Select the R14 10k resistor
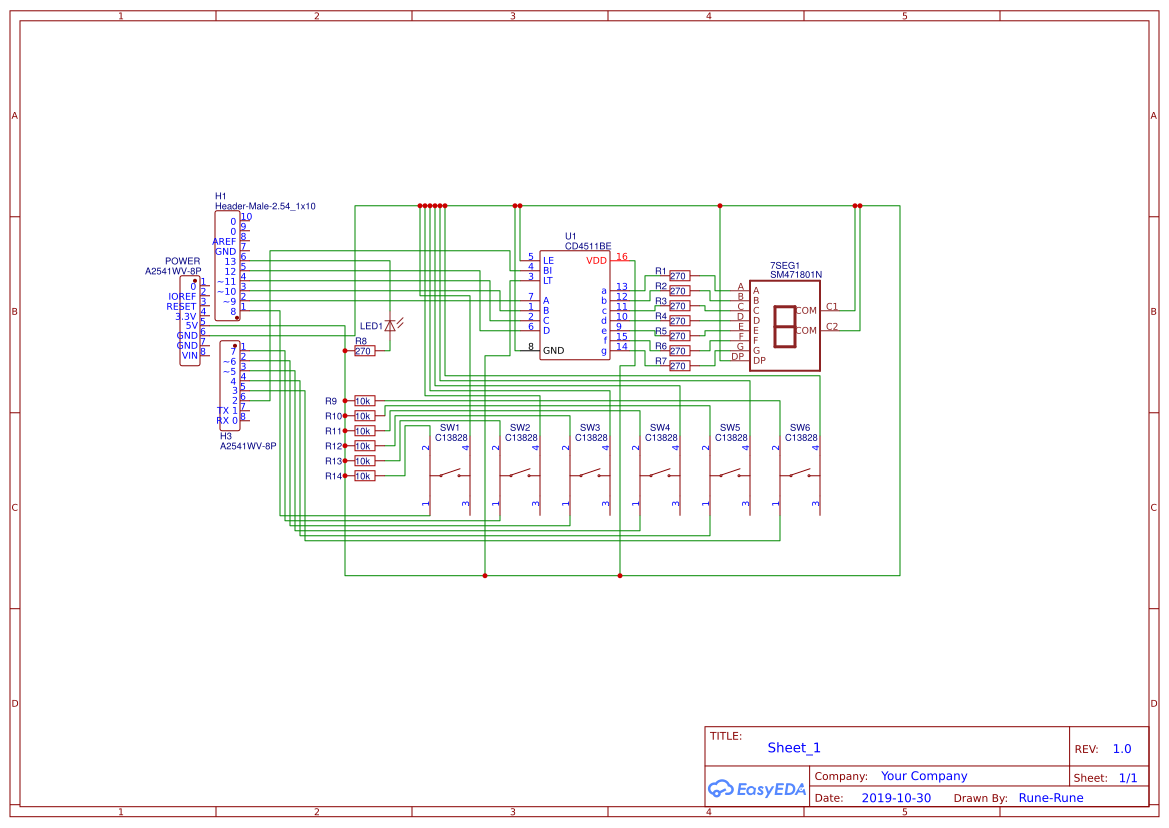1169x828 pixels. click(363, 476)
